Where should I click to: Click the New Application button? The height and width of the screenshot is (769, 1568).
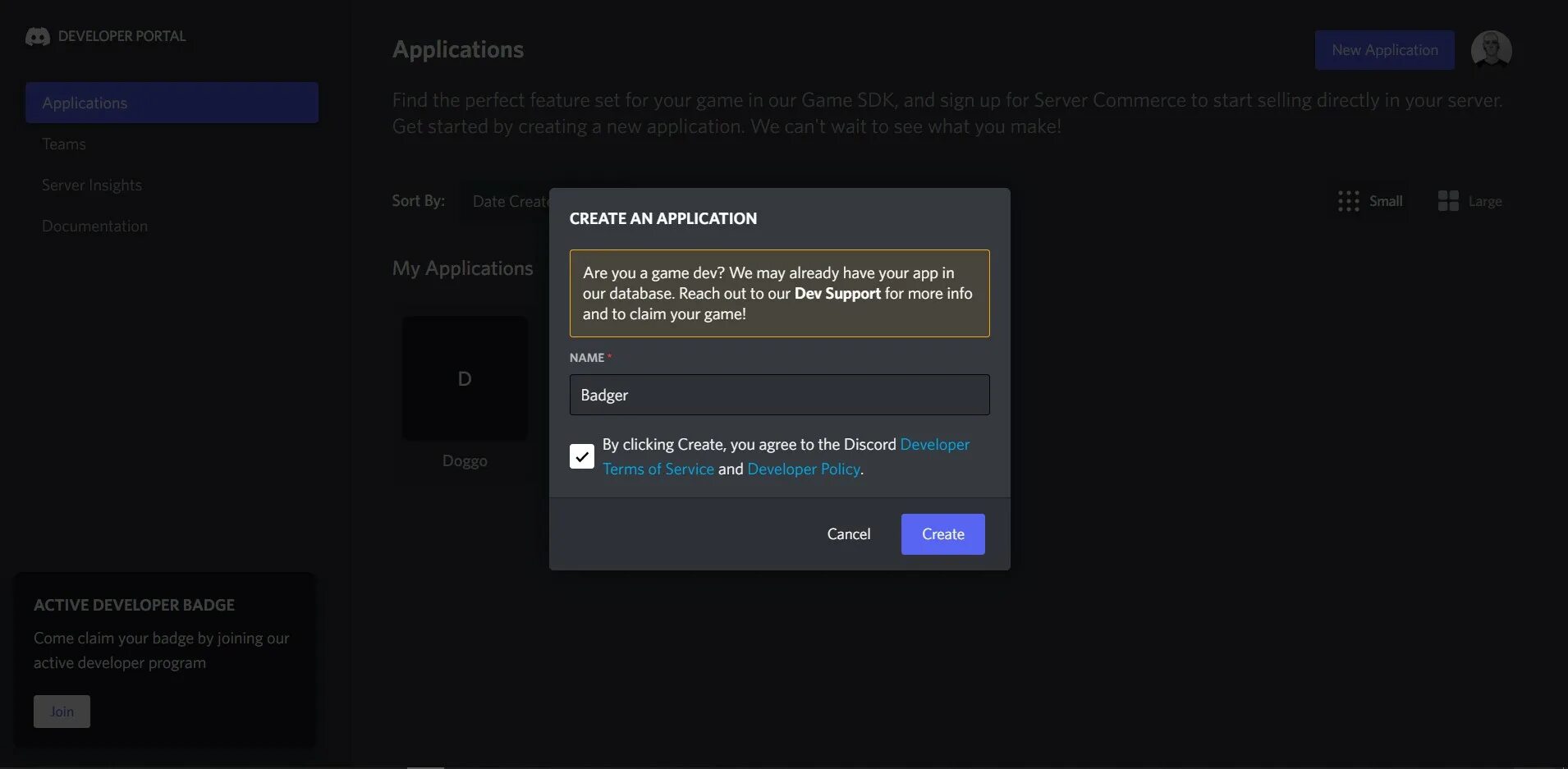[1384, 50]
